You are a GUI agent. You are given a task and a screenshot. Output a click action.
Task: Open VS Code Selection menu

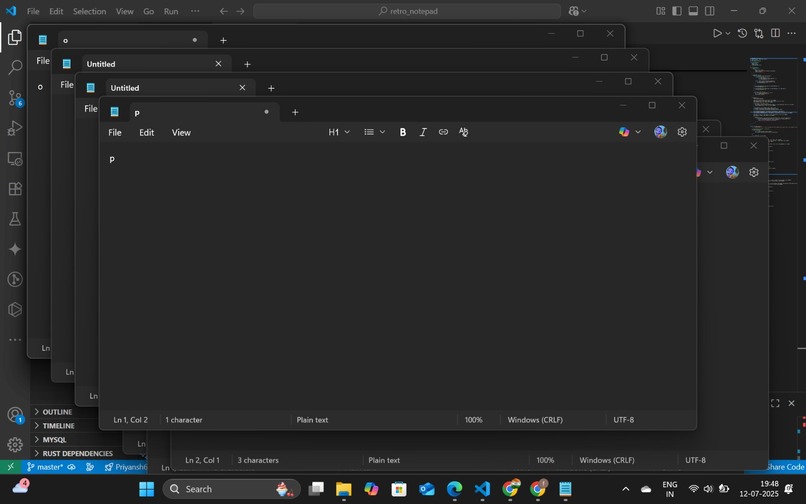[x=89, y=11]
